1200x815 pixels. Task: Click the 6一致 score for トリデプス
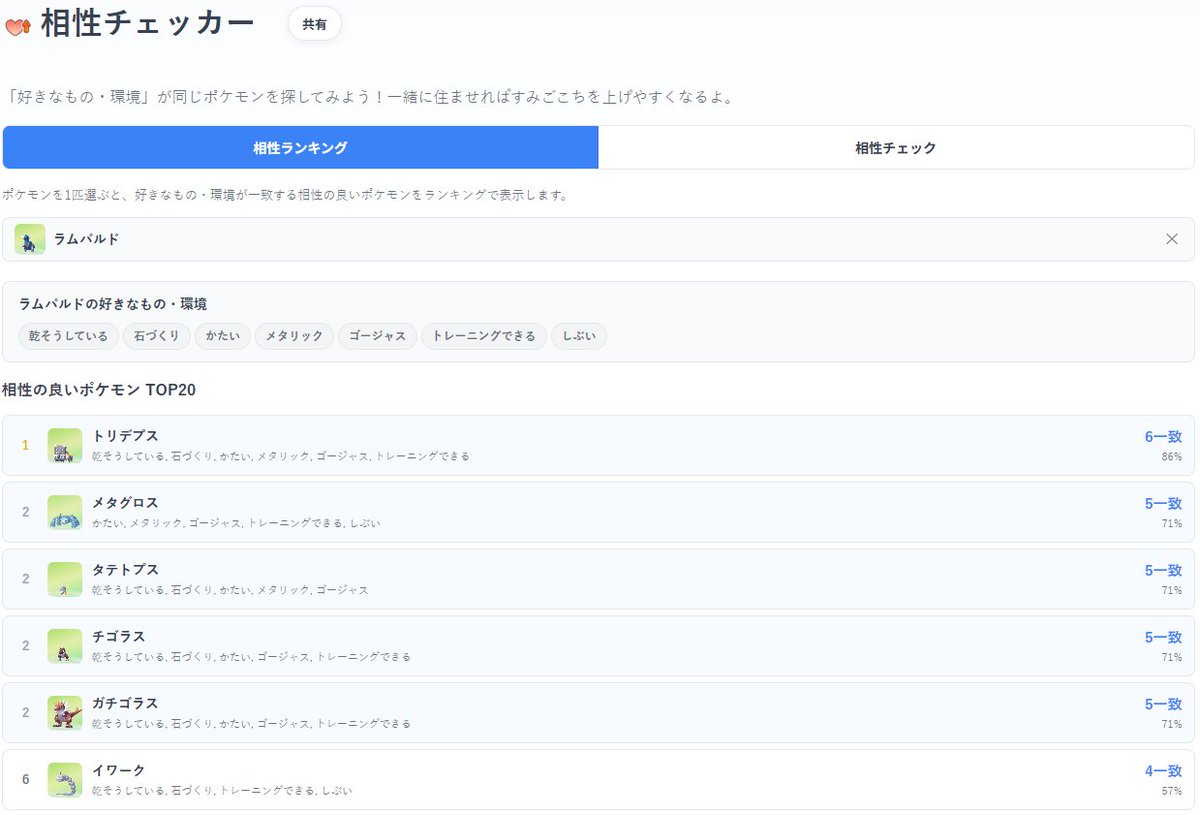[x=1163, y=437]
